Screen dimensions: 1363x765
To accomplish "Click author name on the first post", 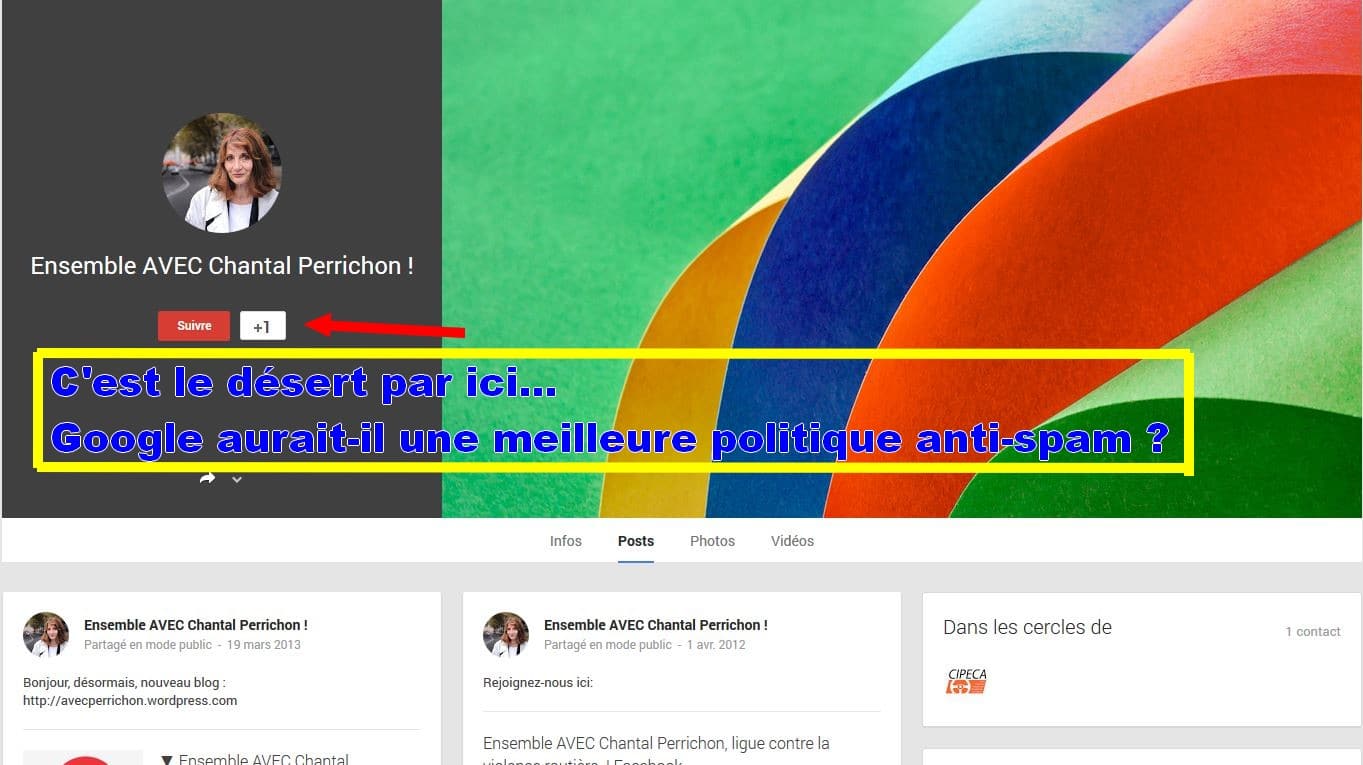I will [x=196, y=625].
